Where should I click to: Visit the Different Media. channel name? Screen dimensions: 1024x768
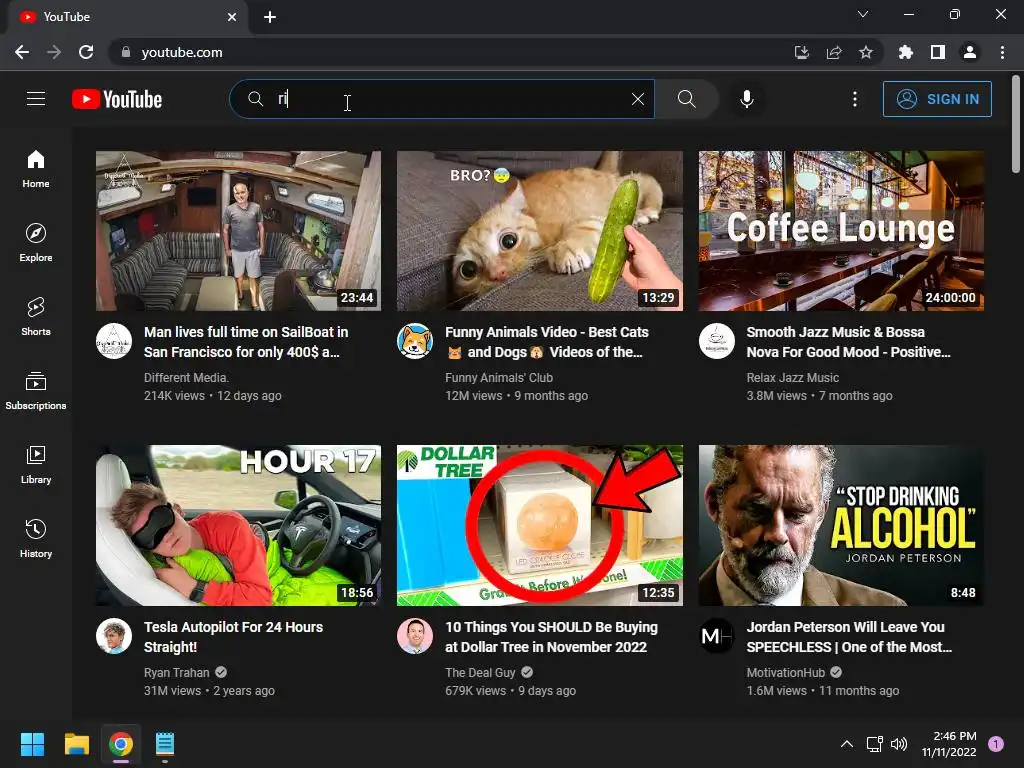coord(186,377)
